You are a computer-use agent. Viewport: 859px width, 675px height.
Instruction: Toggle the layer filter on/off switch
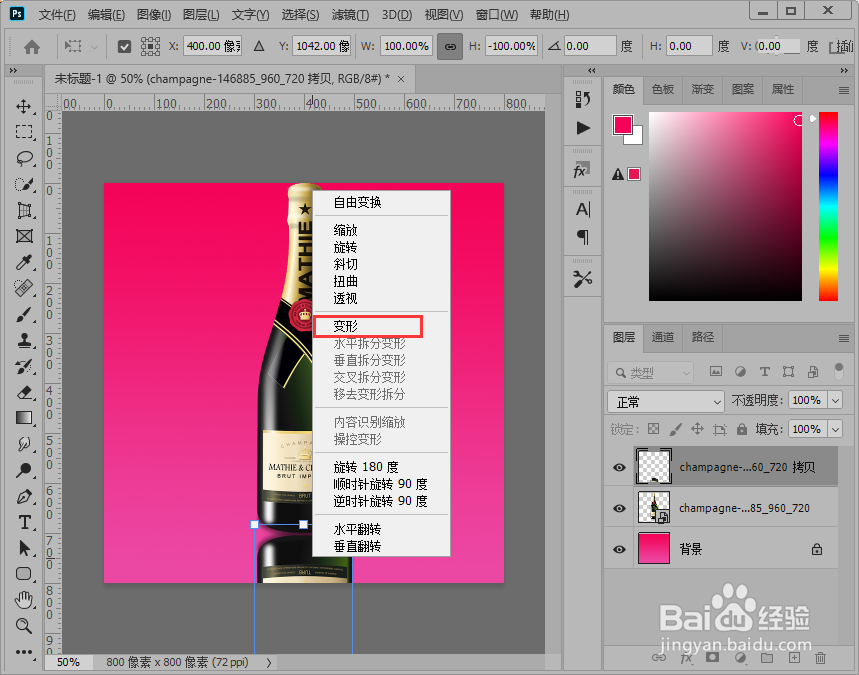[x=838, y=371]
